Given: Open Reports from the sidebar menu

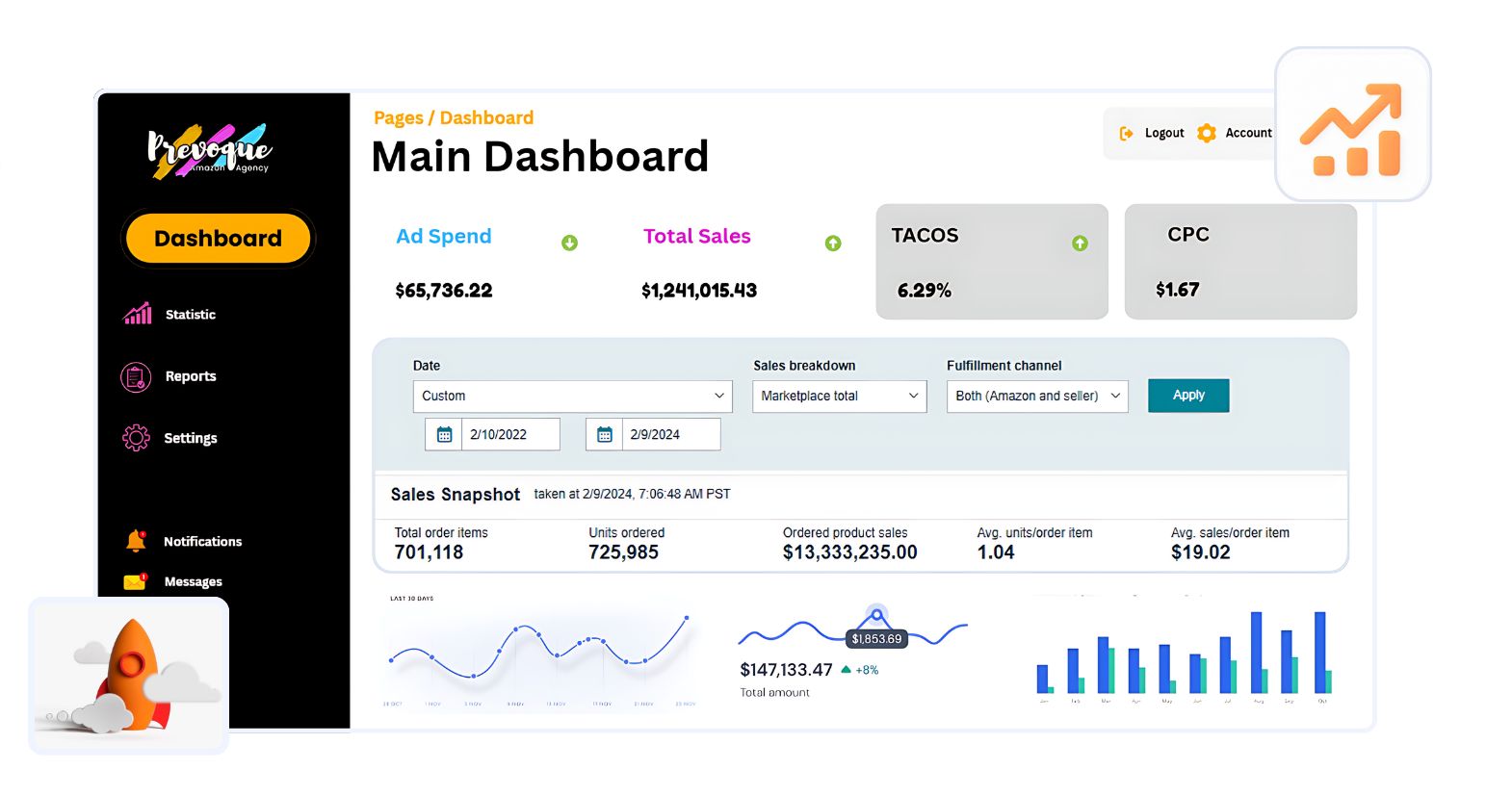Looking at the screenshot, I should click(x=191, y=376).
